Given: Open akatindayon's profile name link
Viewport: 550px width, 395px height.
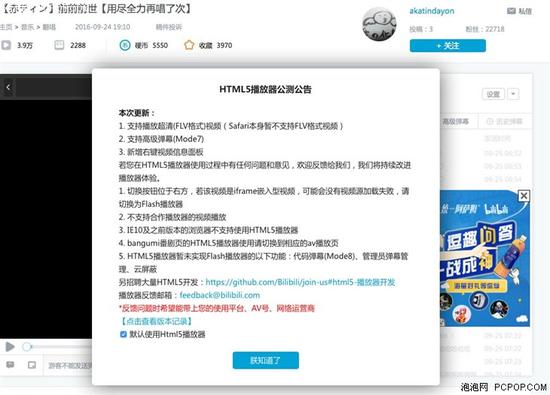Looking at the screenshot, I should pos(432,11).
